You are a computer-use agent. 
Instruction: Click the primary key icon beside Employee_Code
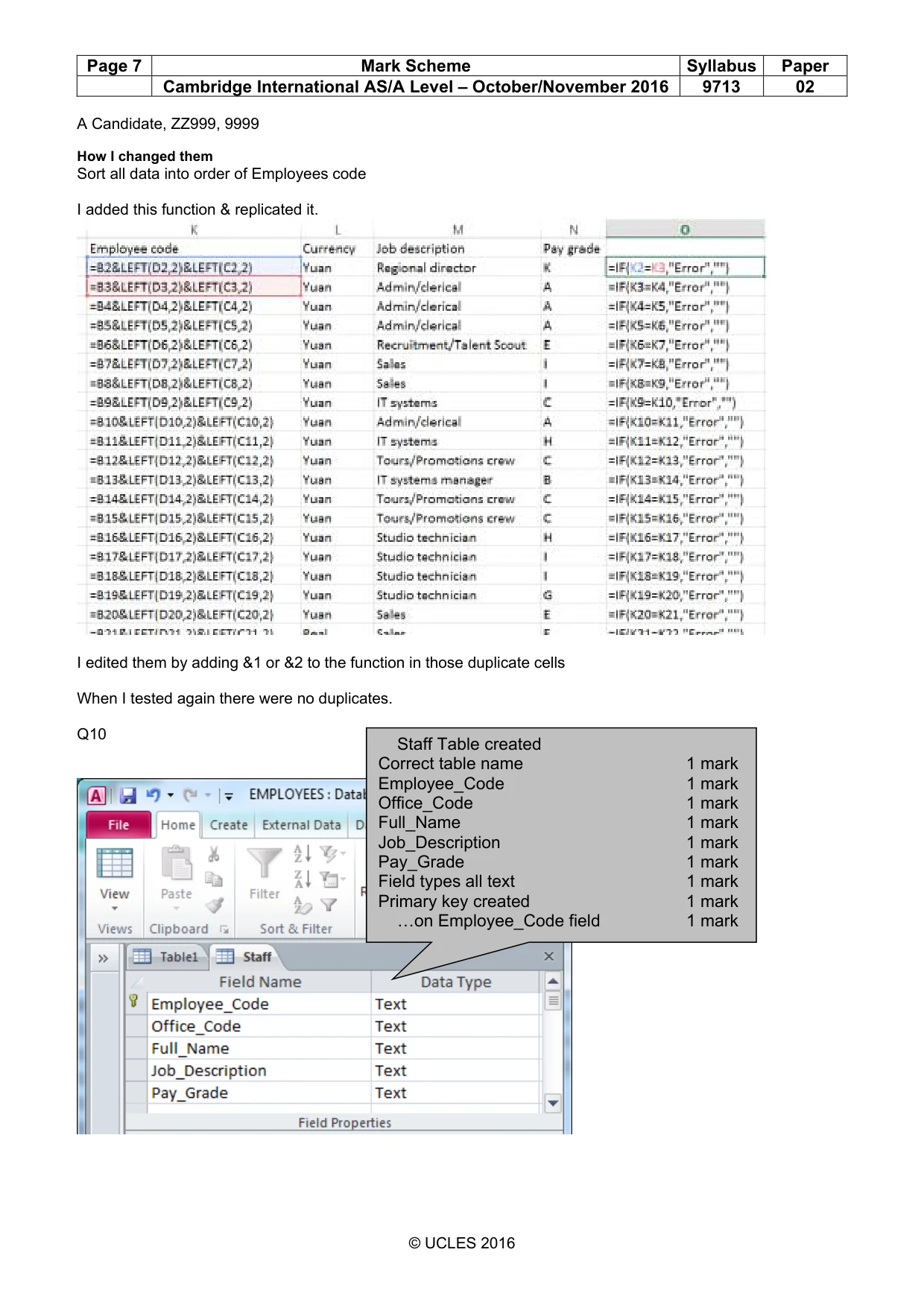[x=134, y=1002]
